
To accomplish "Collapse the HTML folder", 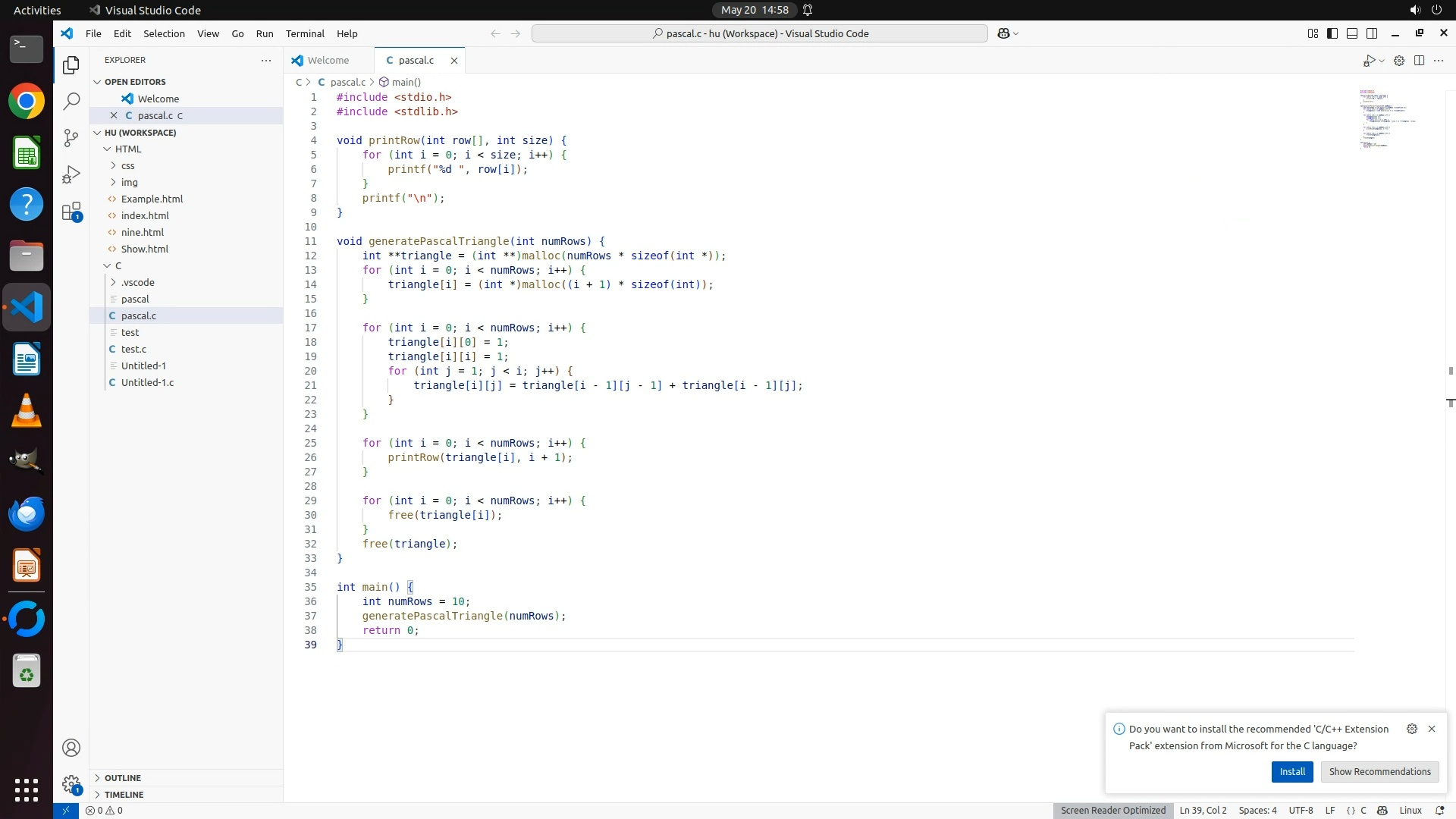I will point(127,149).
